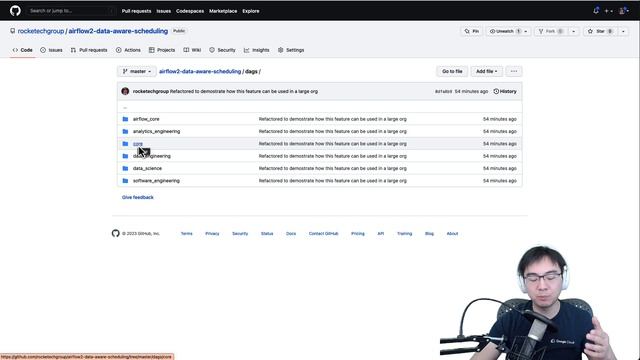This screenshot has height=360, width=640.
Task: Expand the Fork options dropdown arrow
Action: coord(573,31)
